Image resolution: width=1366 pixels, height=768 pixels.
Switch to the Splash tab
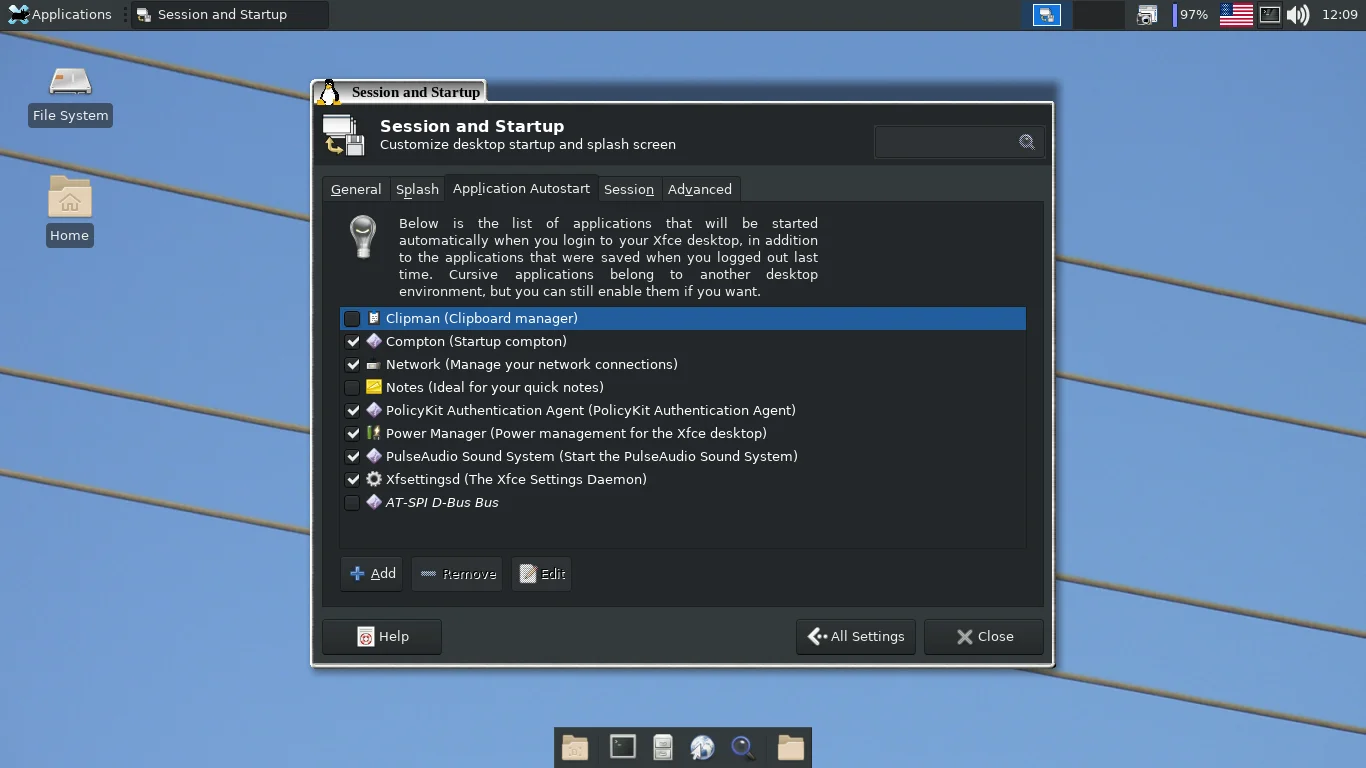click(417, 189)
